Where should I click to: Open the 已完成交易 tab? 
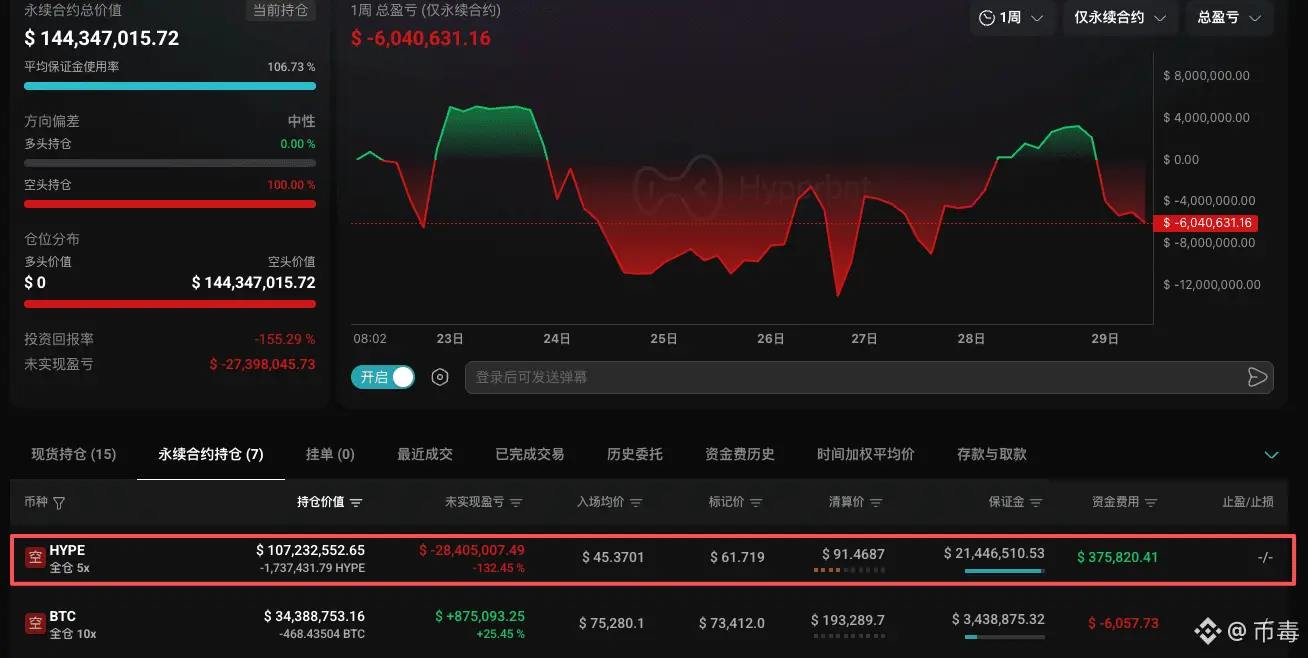[530, 454]
